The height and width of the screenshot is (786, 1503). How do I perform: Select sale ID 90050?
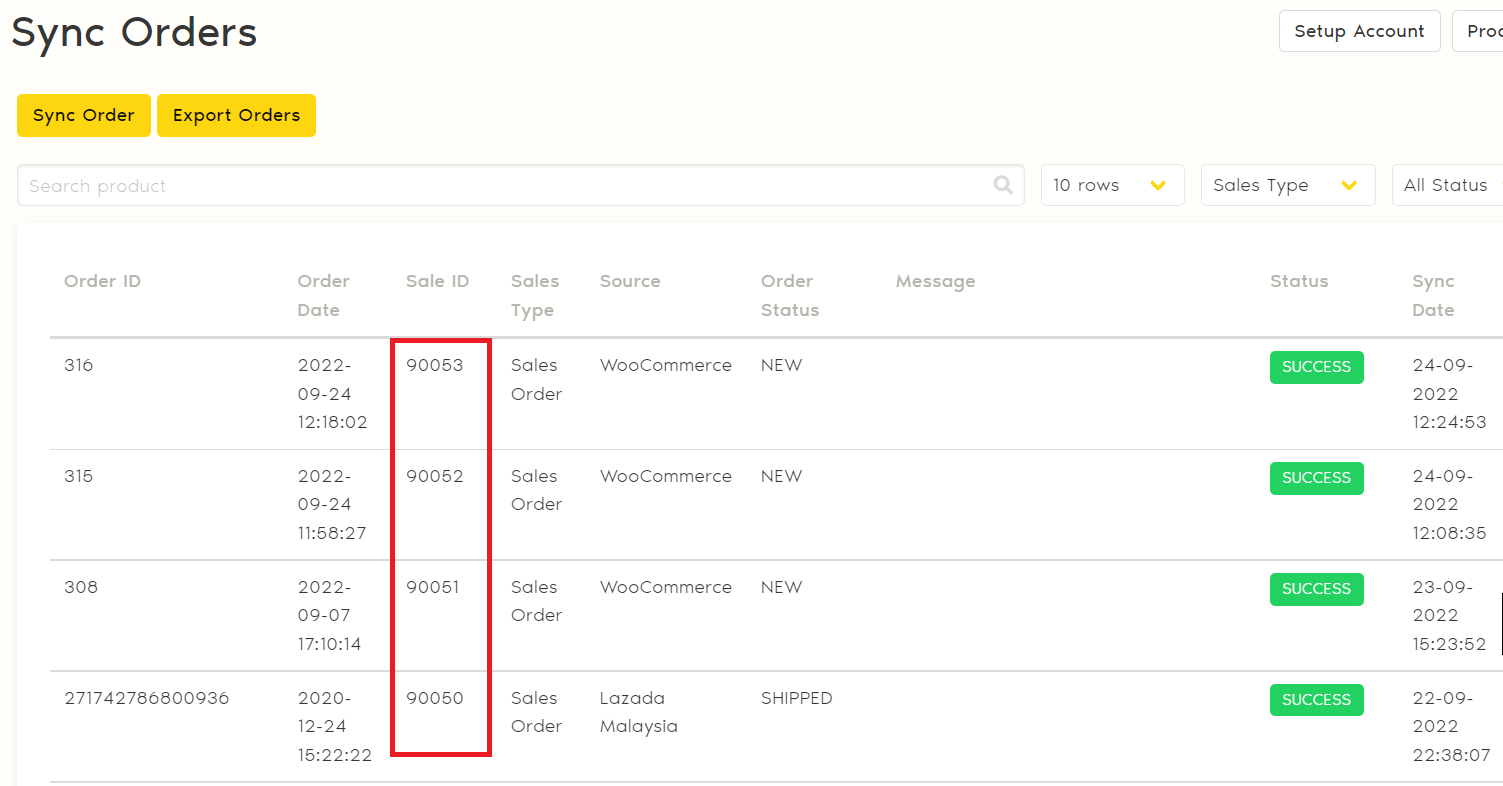coord(435,698)
